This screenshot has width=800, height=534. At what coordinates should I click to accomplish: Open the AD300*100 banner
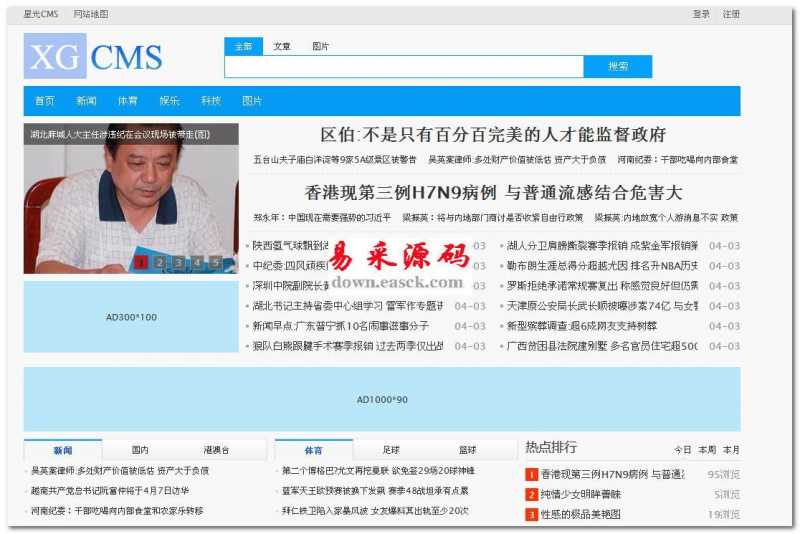131,317
